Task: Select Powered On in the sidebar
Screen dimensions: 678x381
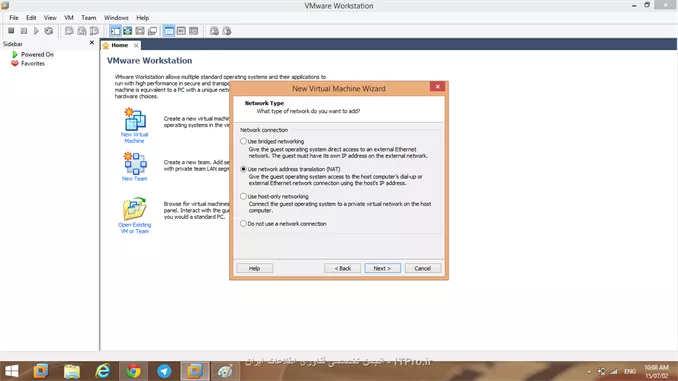Action: 37,54
